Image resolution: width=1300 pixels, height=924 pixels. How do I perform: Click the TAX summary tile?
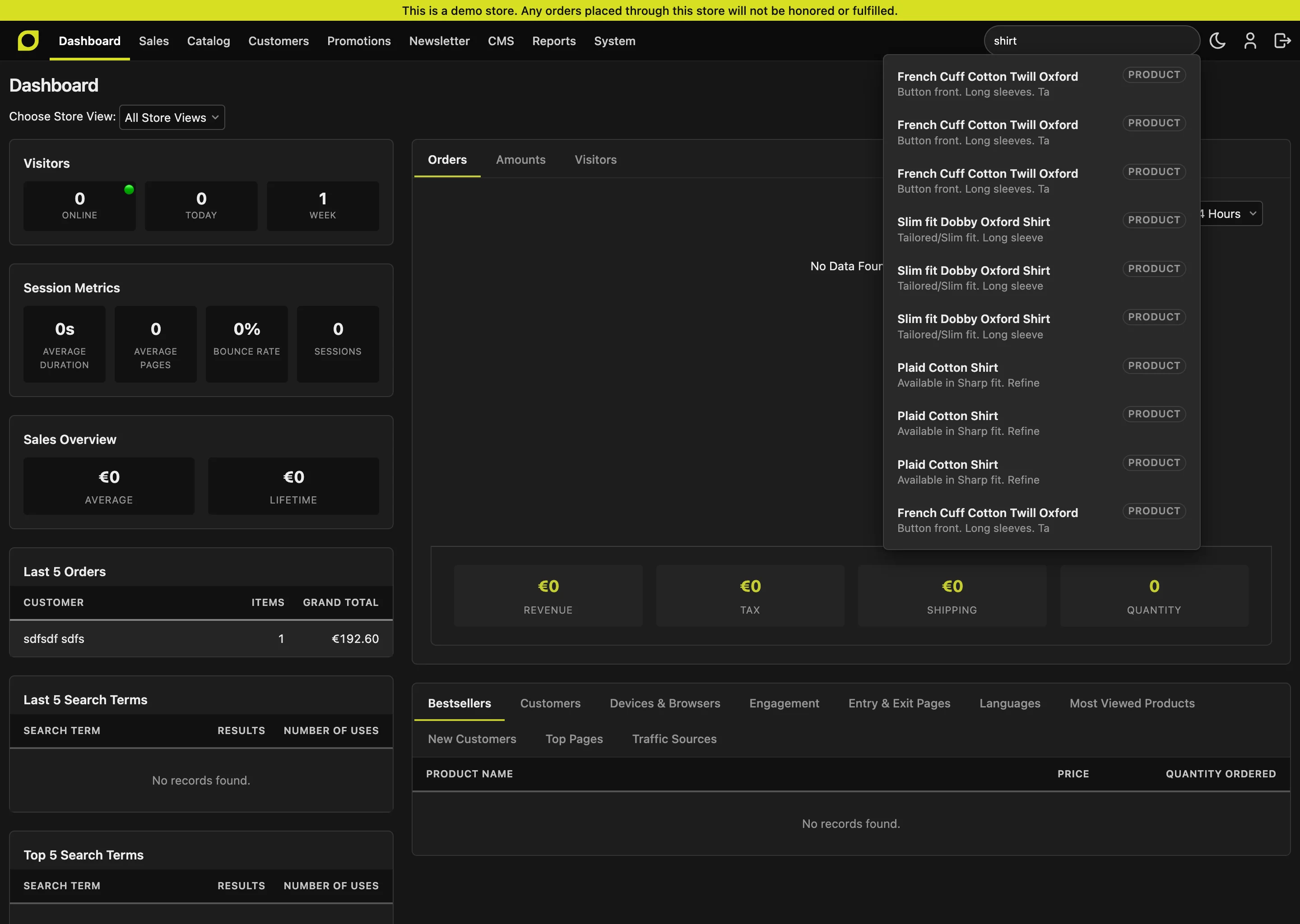coord(750,596)
